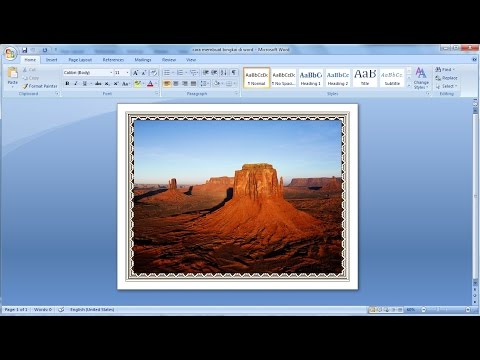Shrink the font size

pyautogui.click(x=144, y=73)
